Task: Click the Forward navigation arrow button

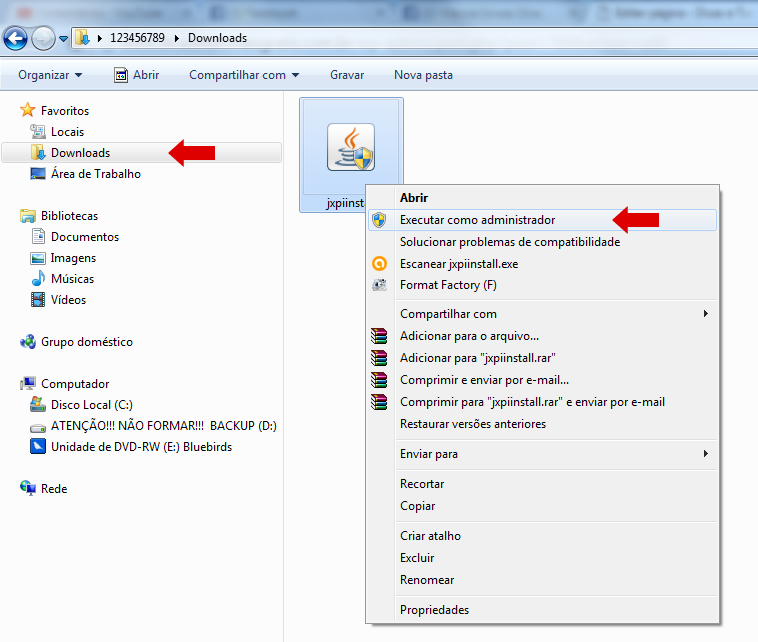Action: (x=44, y=39)
